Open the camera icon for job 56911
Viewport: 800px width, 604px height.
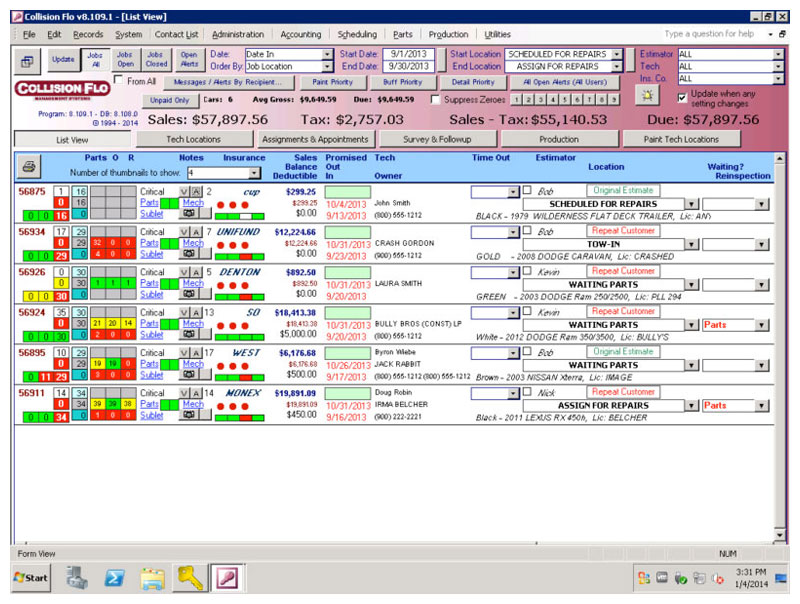click(189, 415)
